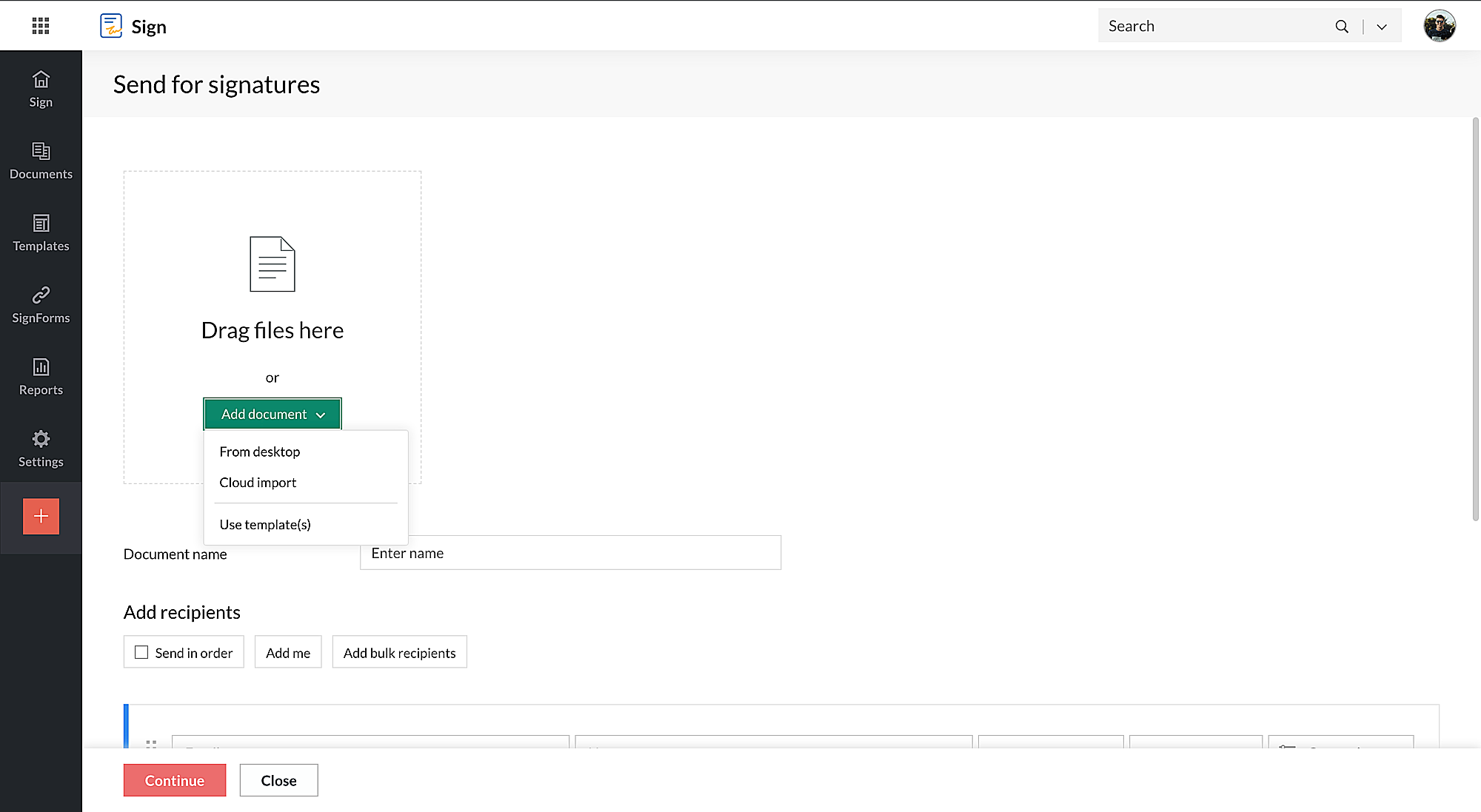View Reports in the sidebar
1481x812 pixels.
click(41, 375)
